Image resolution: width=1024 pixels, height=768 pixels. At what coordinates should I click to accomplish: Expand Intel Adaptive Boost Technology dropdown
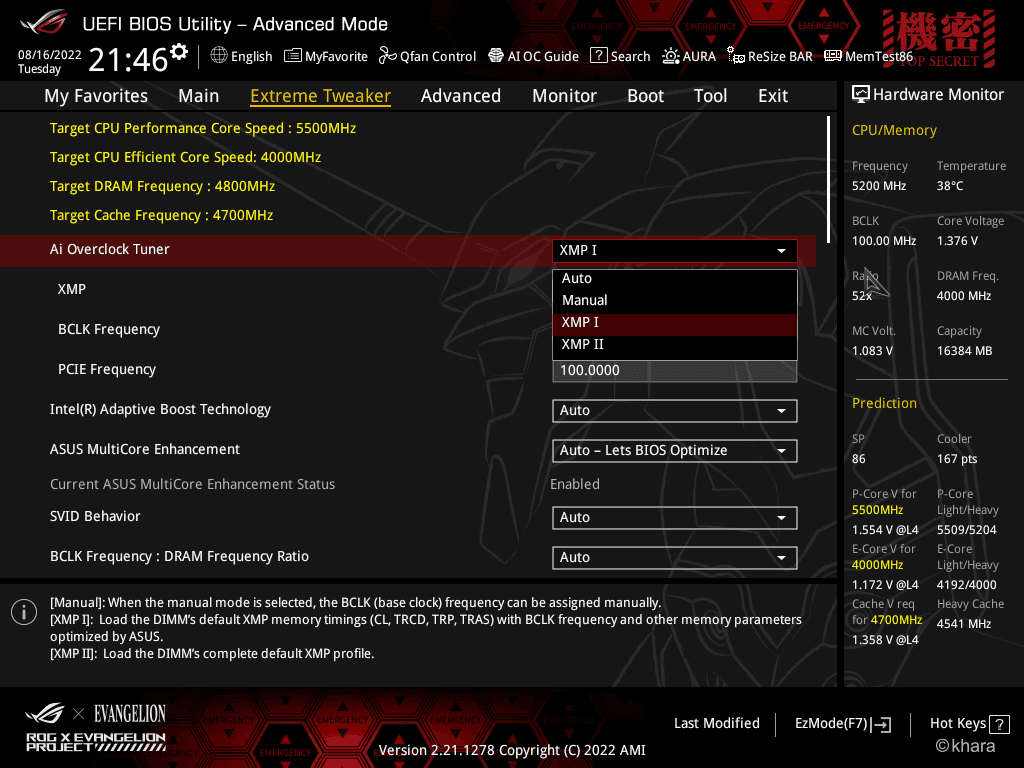tap(675, 411)
